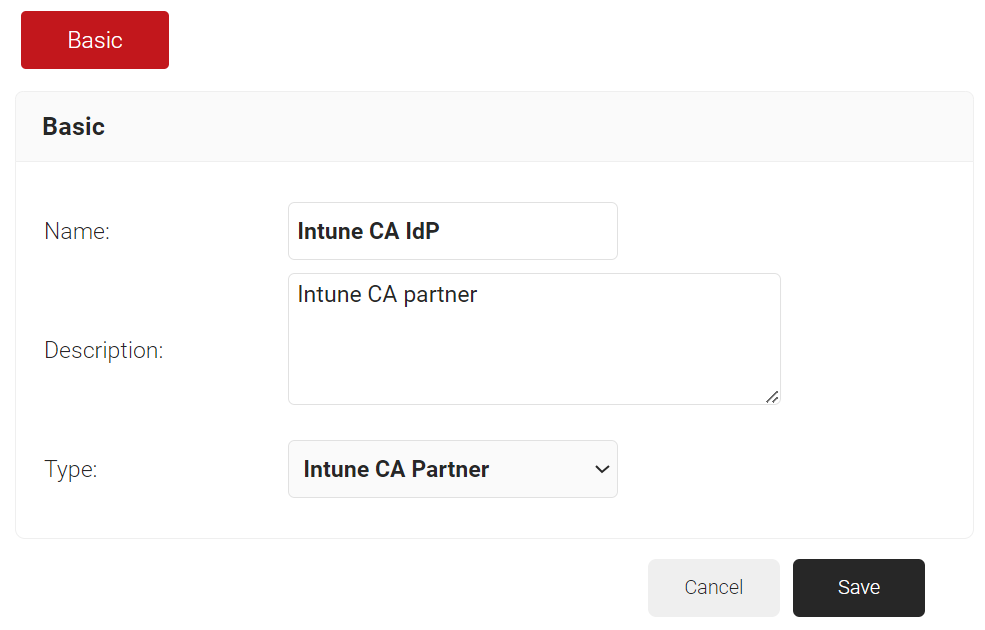The height and width of the screenshot is (630, 985).
Task: Click the Type: field label
Action: [x=70, y=469]
